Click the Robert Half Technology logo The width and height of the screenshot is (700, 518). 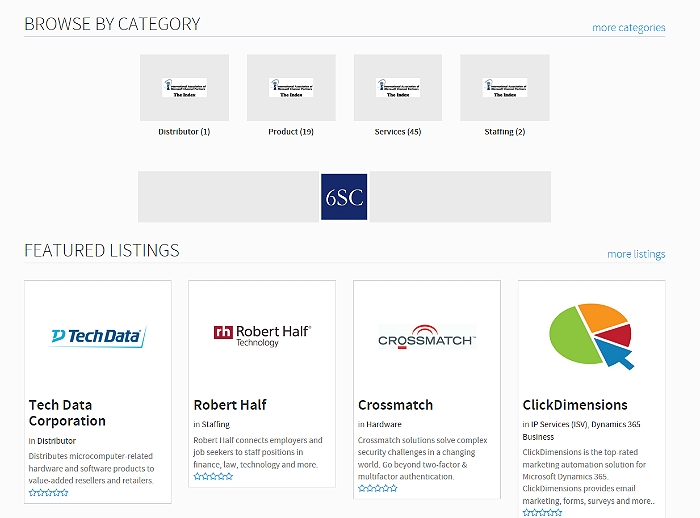pos(262,336)
